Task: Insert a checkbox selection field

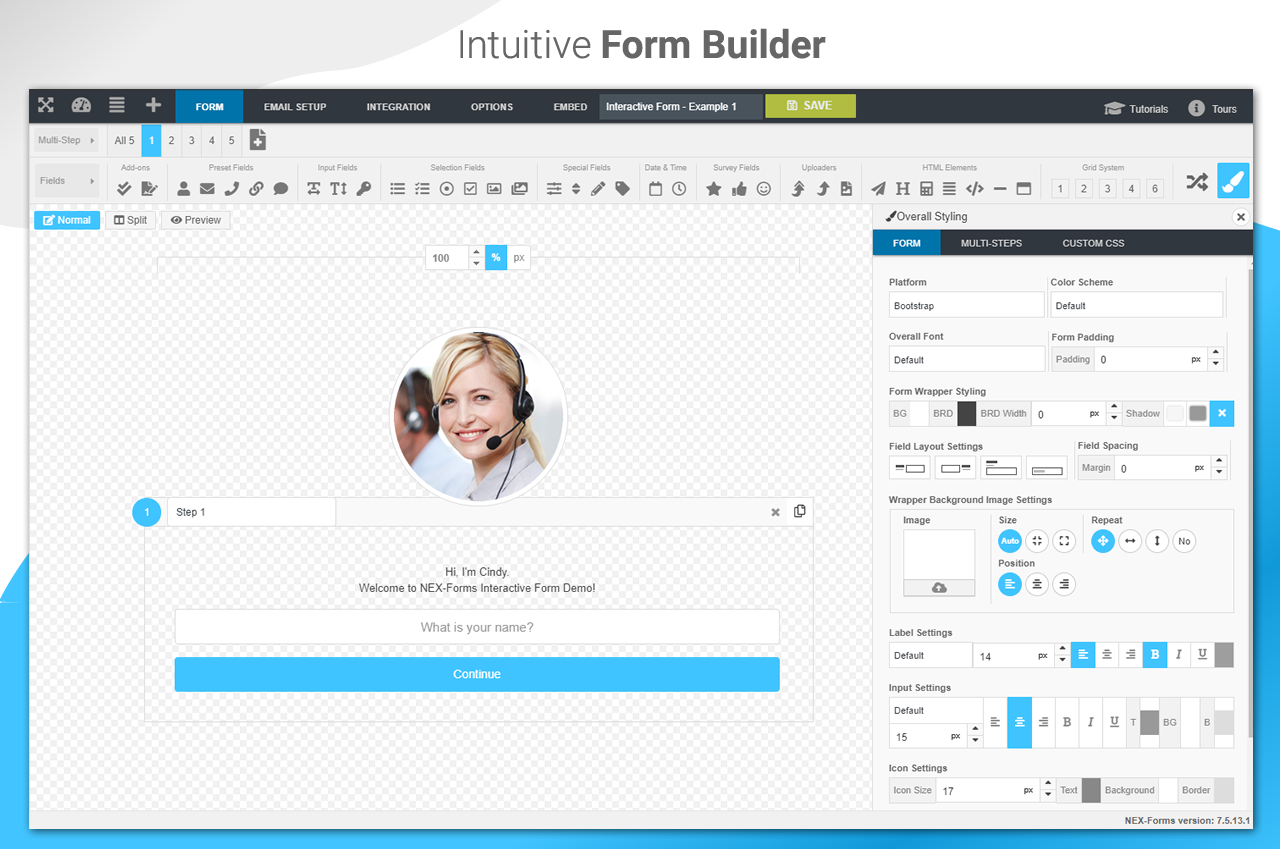Action: (x=470, y=188)
